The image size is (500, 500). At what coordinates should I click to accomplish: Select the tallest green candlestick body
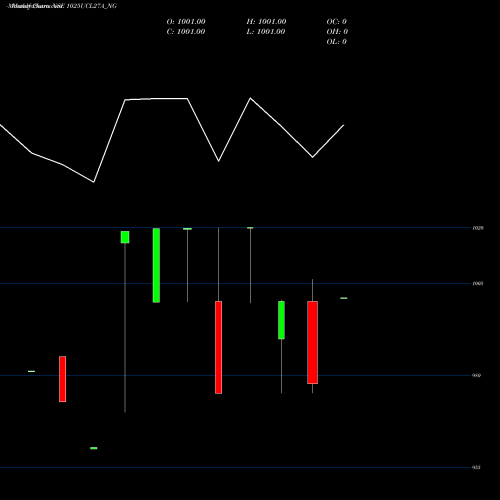pyautogui.click(x=156, y=265)
